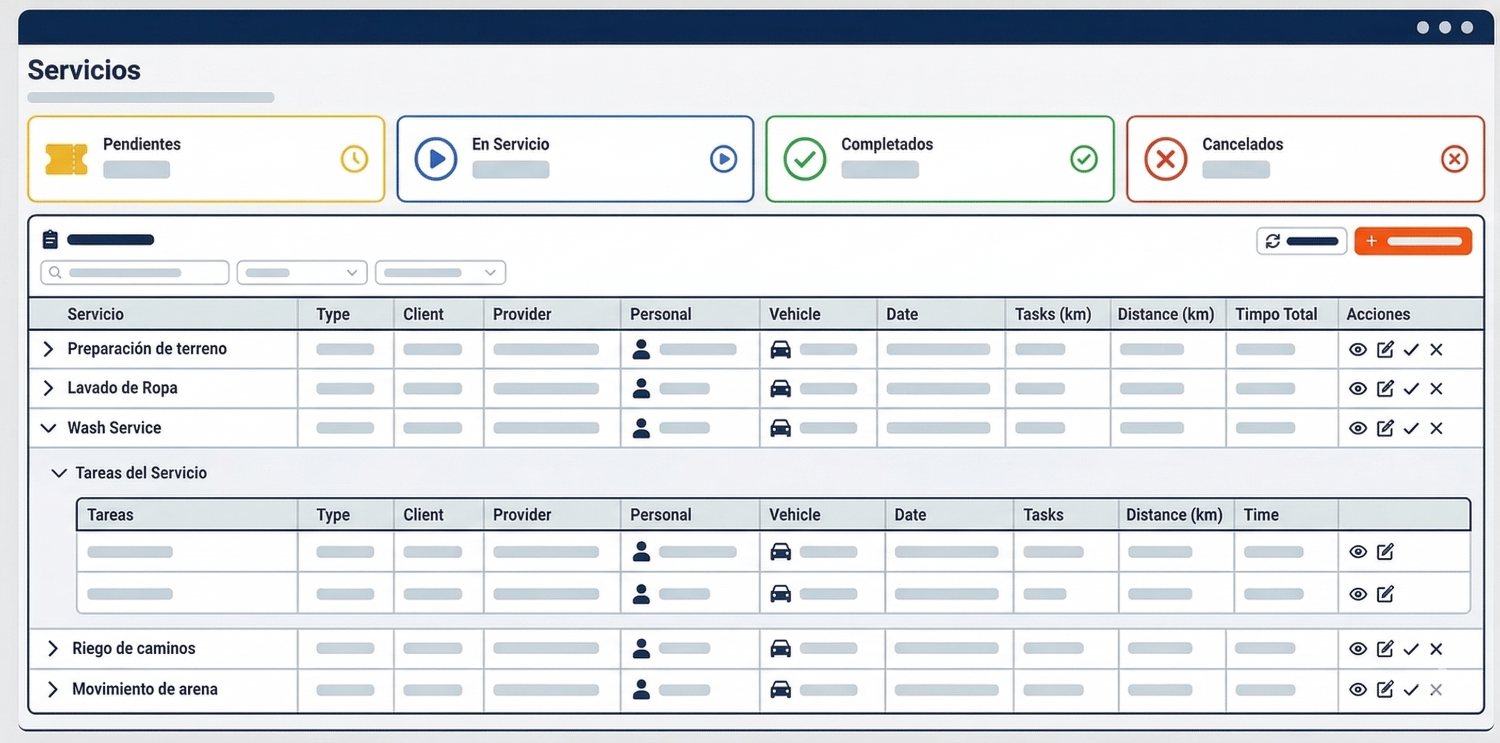Viewport: 1500px width, 743px height.
Task: Expand the Riego de caminos row
Action: click(x=53, y=649)
